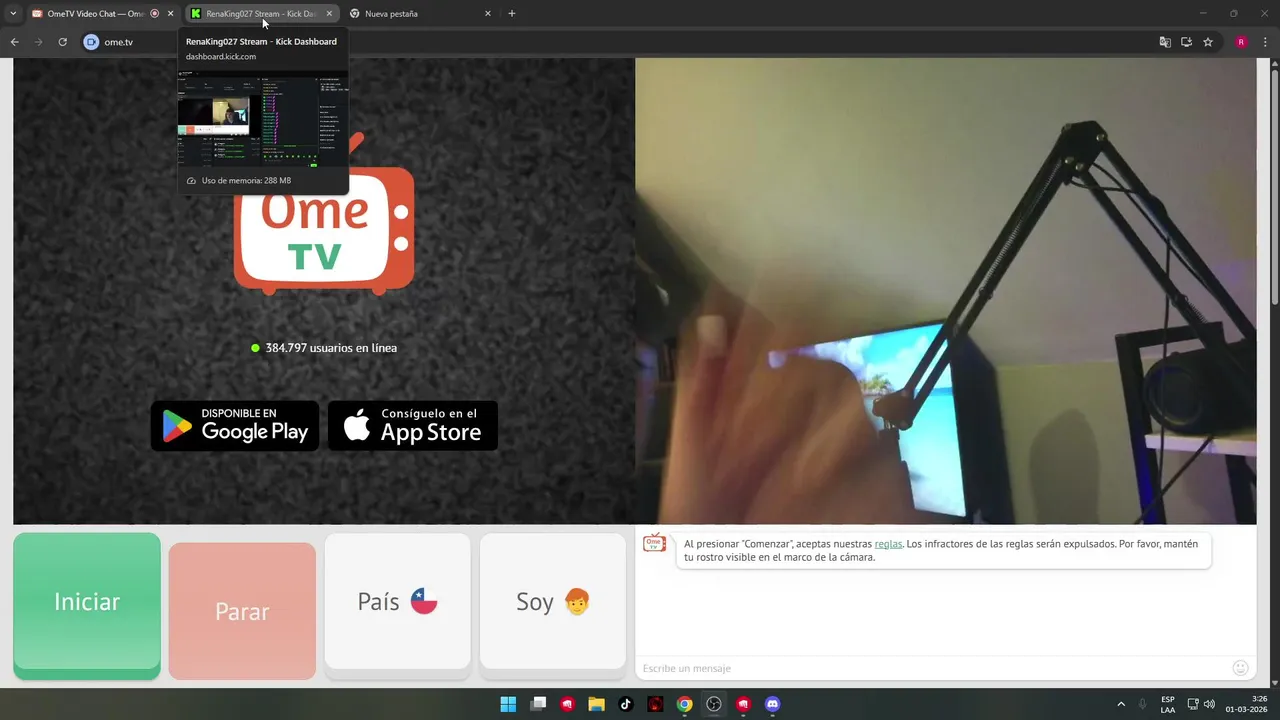The width and height of the screenshot is (1280, 720).
Task: Open File Explorer from taskbar
Action: [596, 704]
